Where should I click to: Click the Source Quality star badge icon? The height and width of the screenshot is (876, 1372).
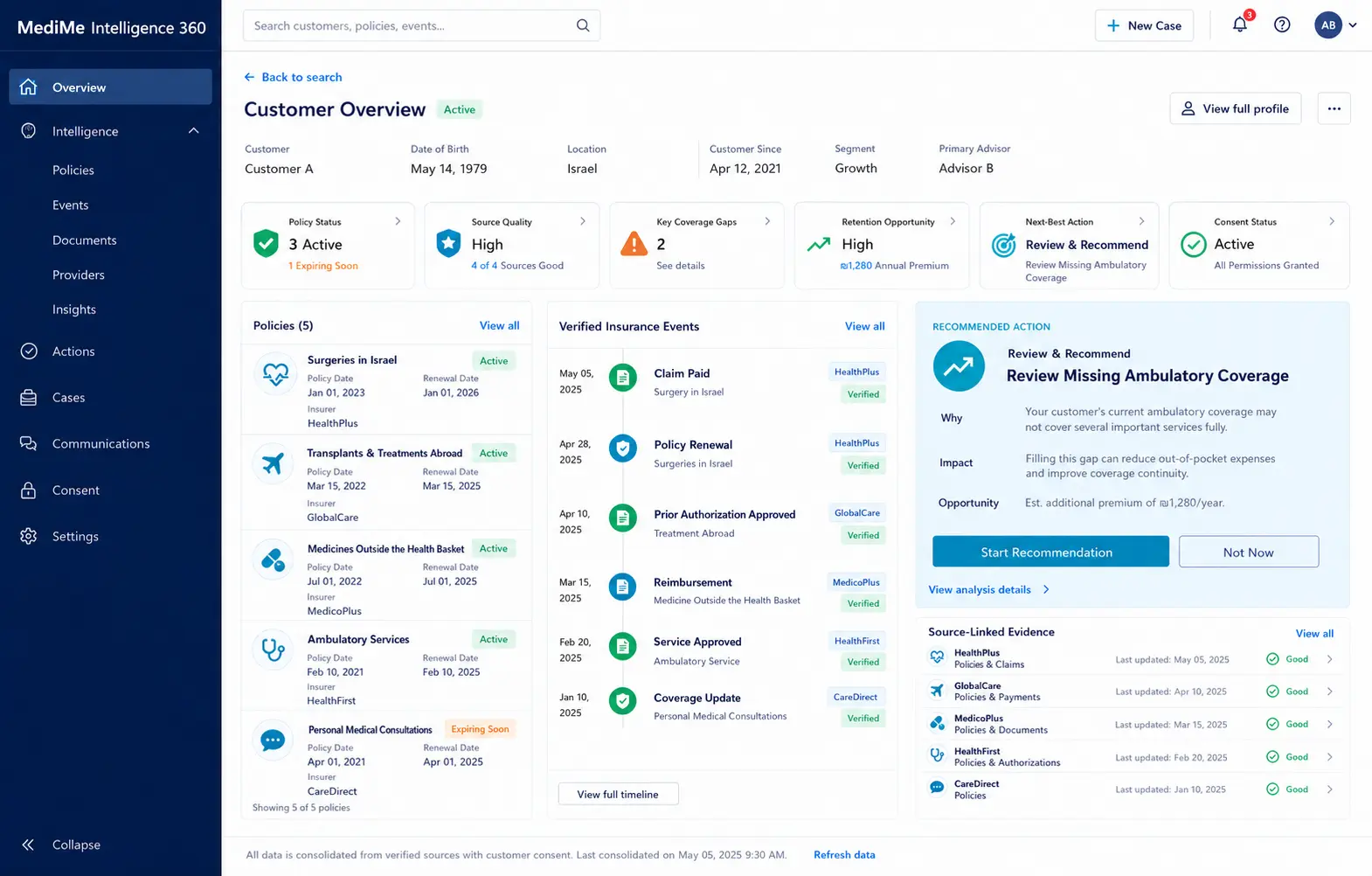point(448,243)
